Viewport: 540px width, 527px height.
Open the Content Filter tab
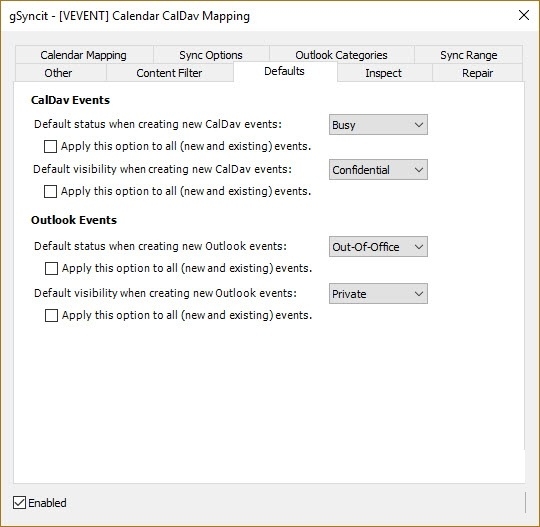tap(169, 73)
